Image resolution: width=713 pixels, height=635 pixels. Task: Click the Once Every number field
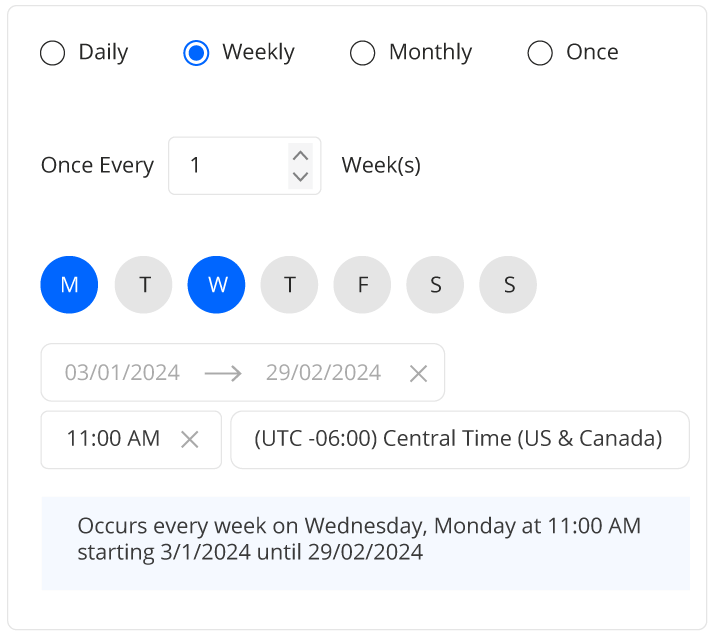tap(230, 165)
